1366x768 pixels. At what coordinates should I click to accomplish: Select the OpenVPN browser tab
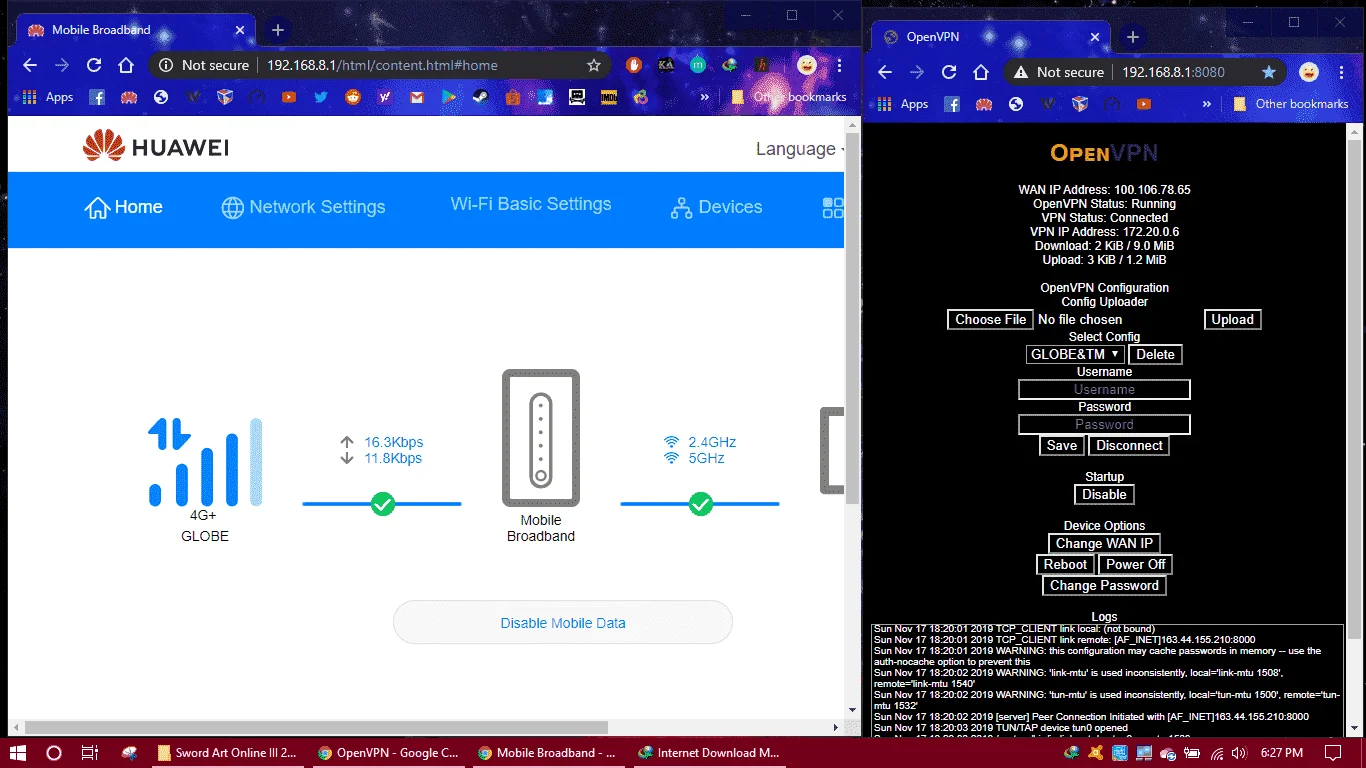(x=990, y=37)
